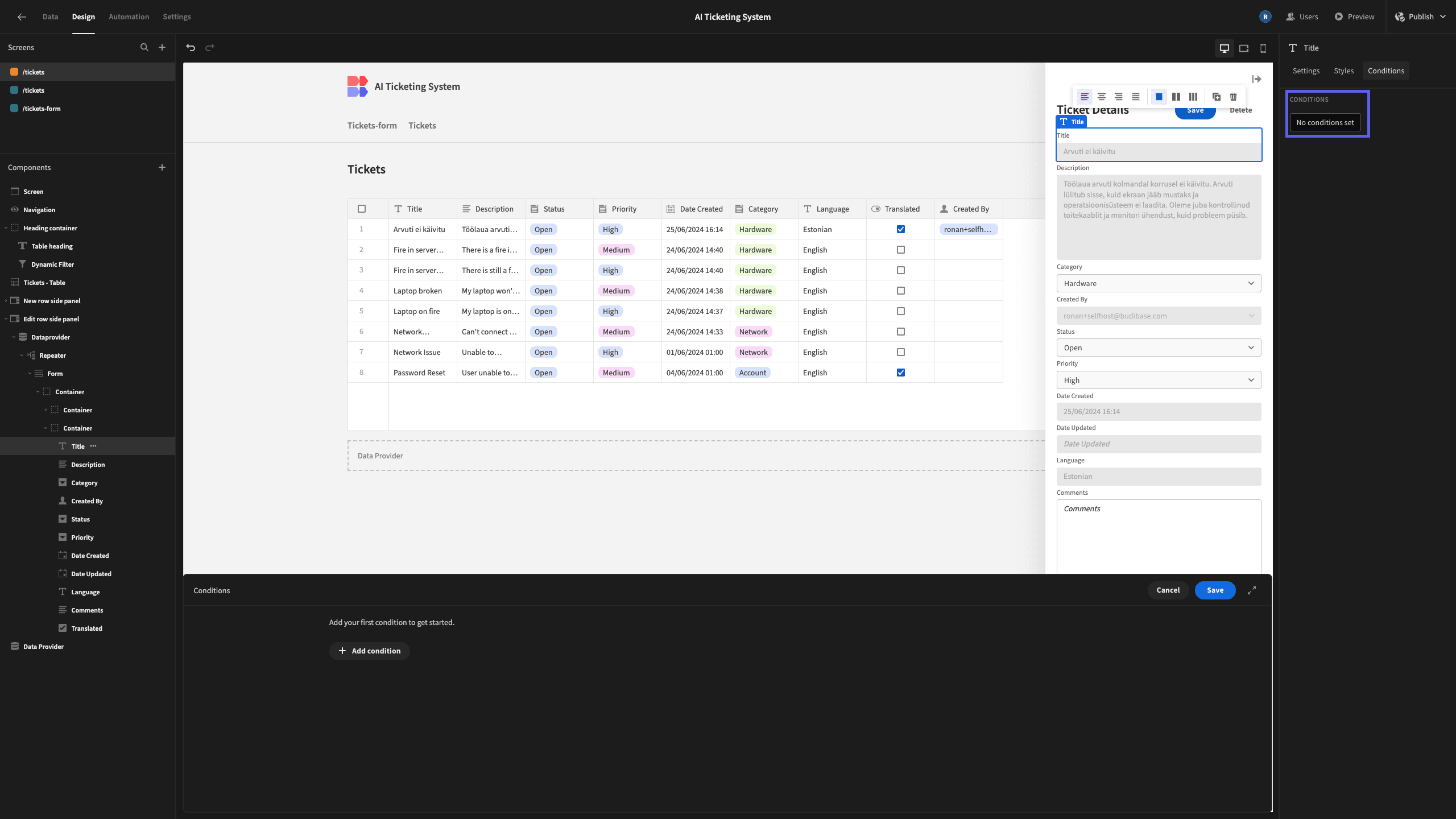Open the Category Hardware dropdown

1159,283
